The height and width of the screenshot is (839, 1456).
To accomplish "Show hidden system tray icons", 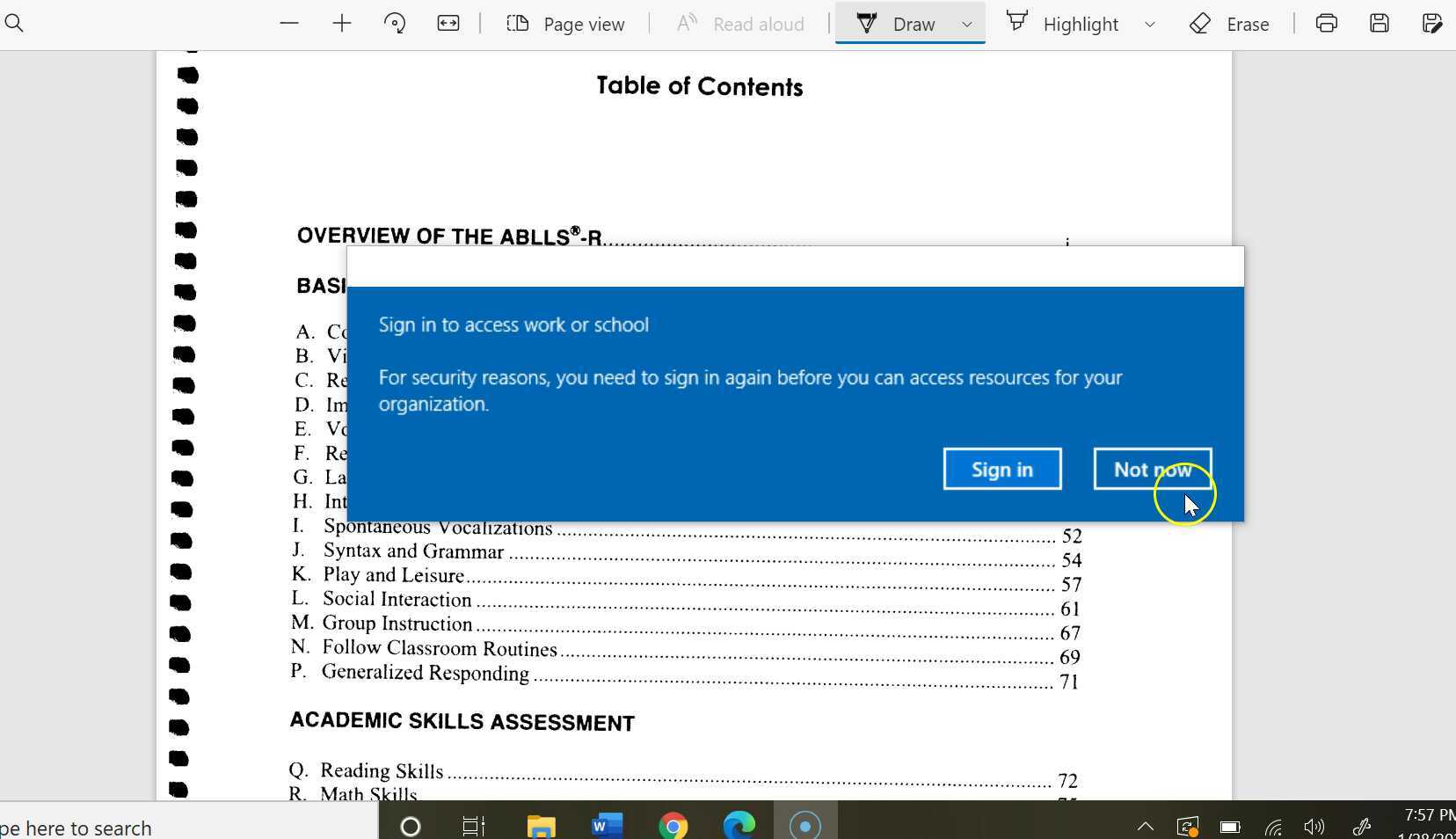I will [x=1145, y=826].
